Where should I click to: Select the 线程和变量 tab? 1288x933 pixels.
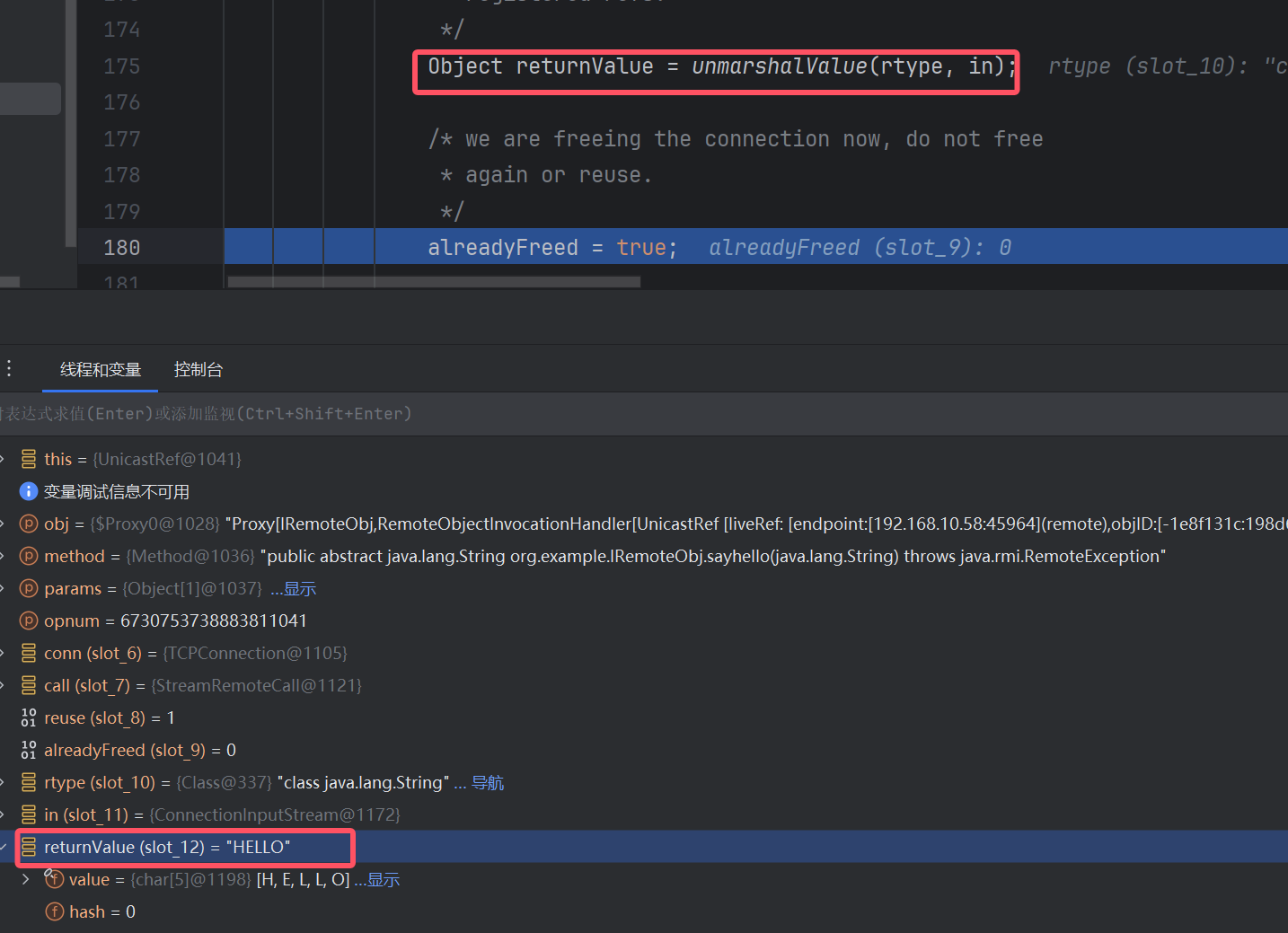[101, 369]
